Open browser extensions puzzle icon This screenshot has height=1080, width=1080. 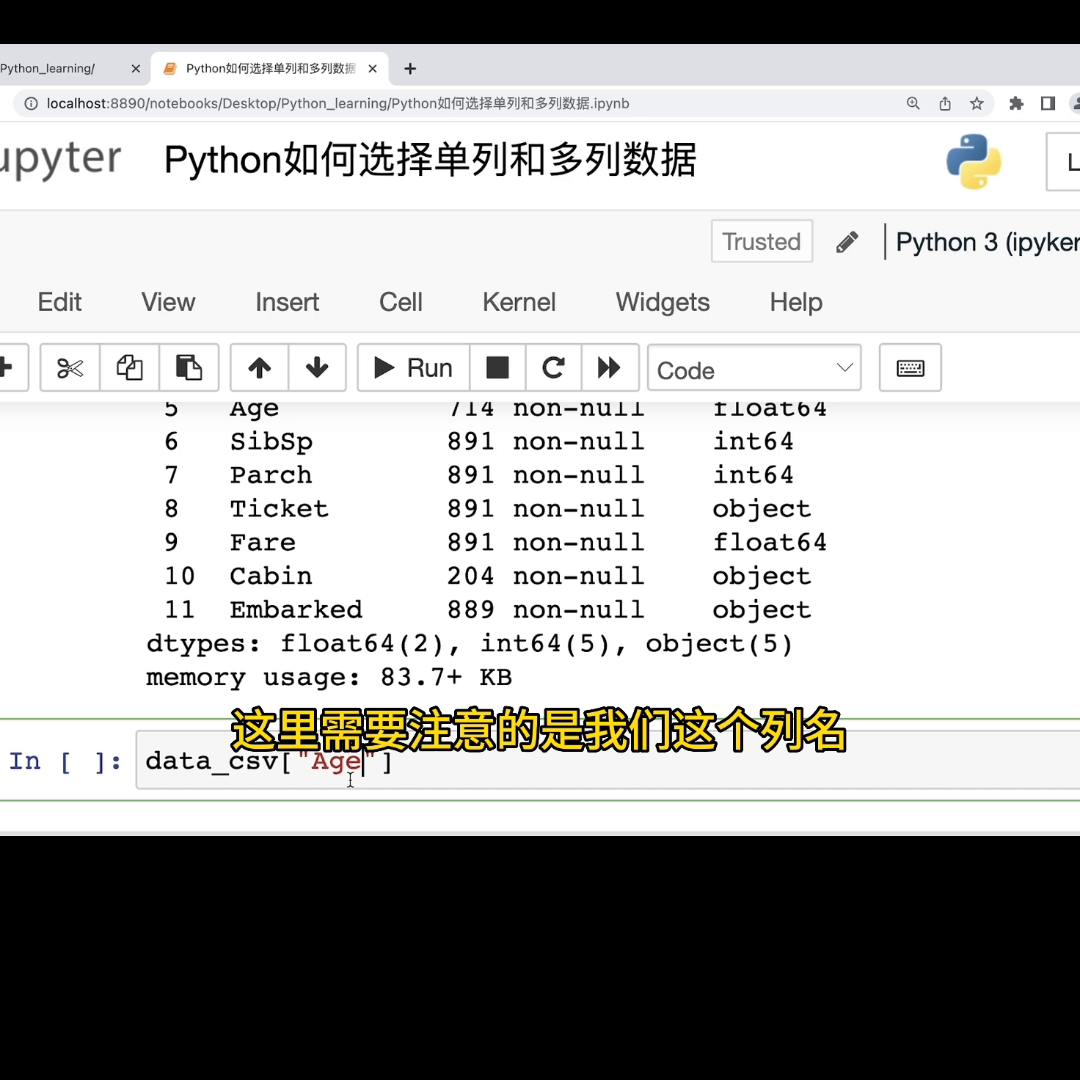(1016, 103)
